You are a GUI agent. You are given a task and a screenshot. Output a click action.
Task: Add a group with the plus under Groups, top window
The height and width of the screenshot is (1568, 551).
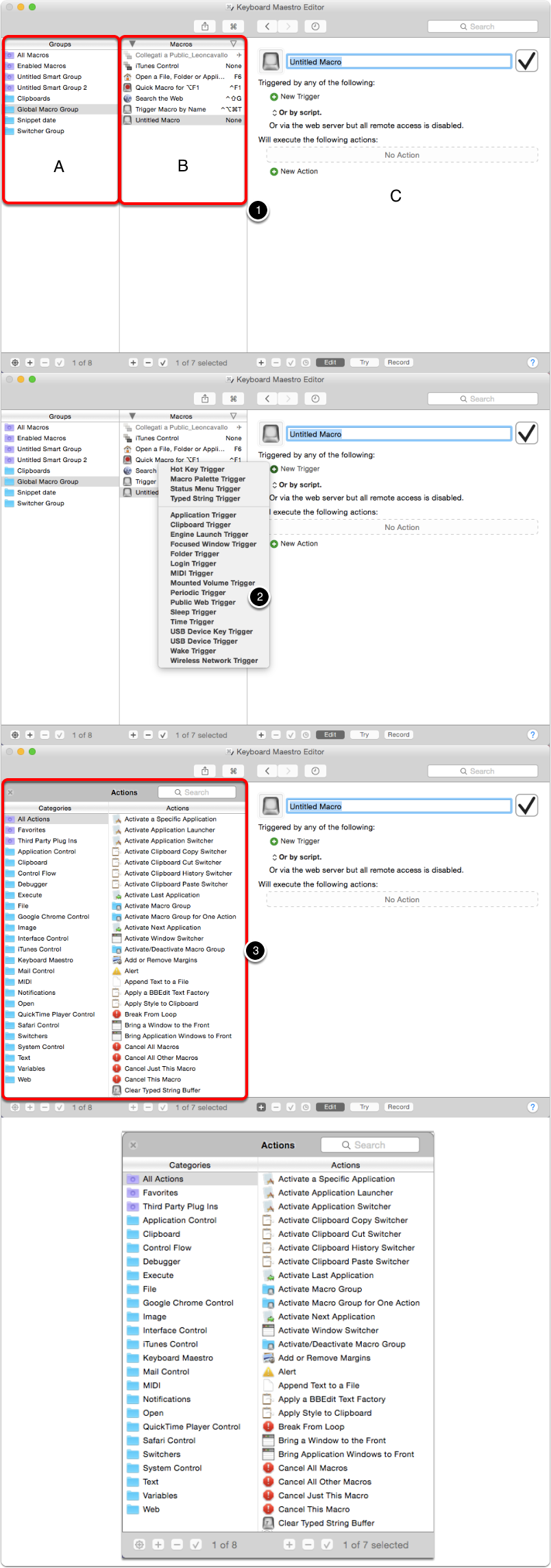30,363
